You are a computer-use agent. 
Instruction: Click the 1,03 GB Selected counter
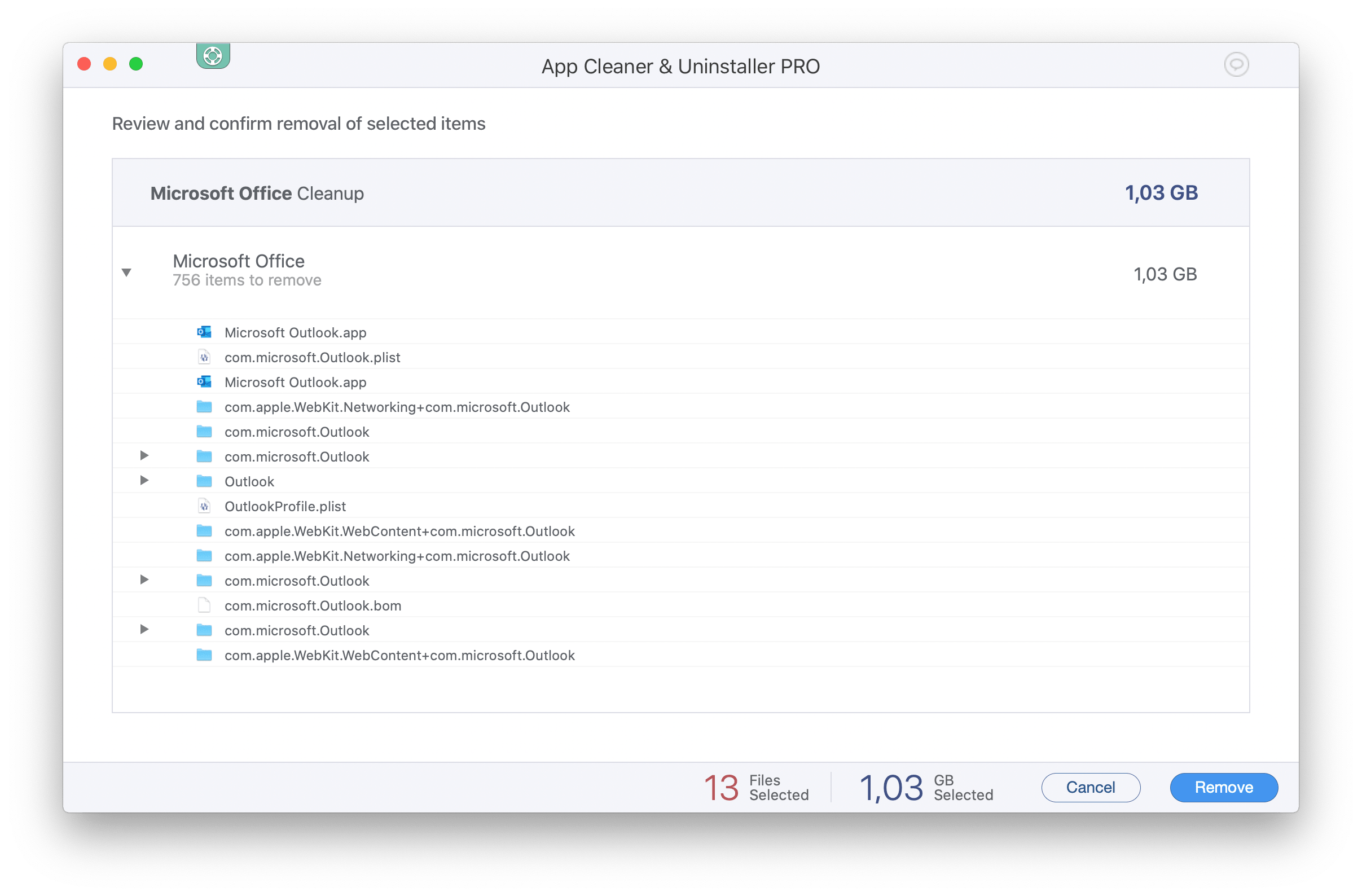click(x=926, y=788)
